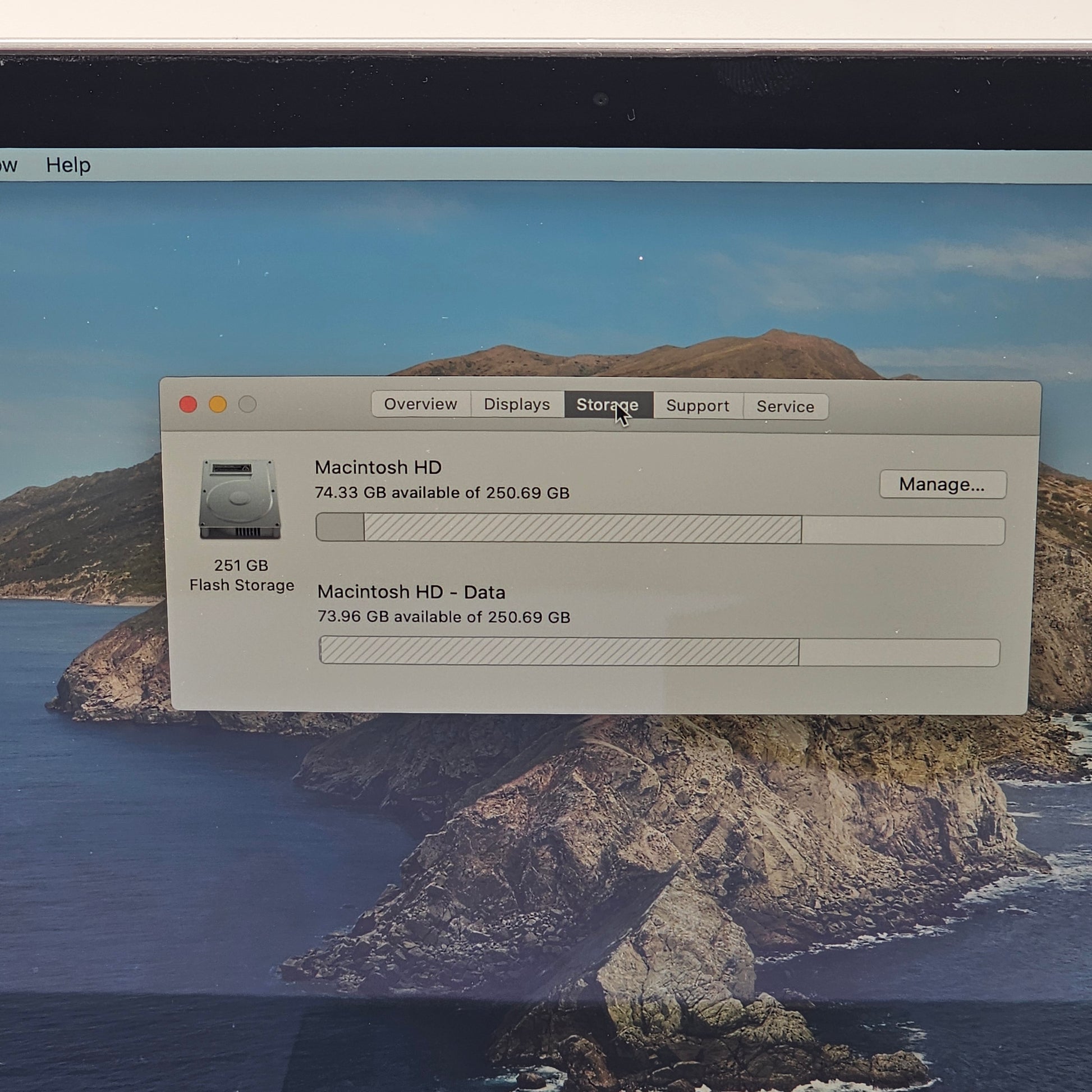Open the partially visible Window menu
The height and width of the screenshot is (1092, 1092).
coord(8,165)
